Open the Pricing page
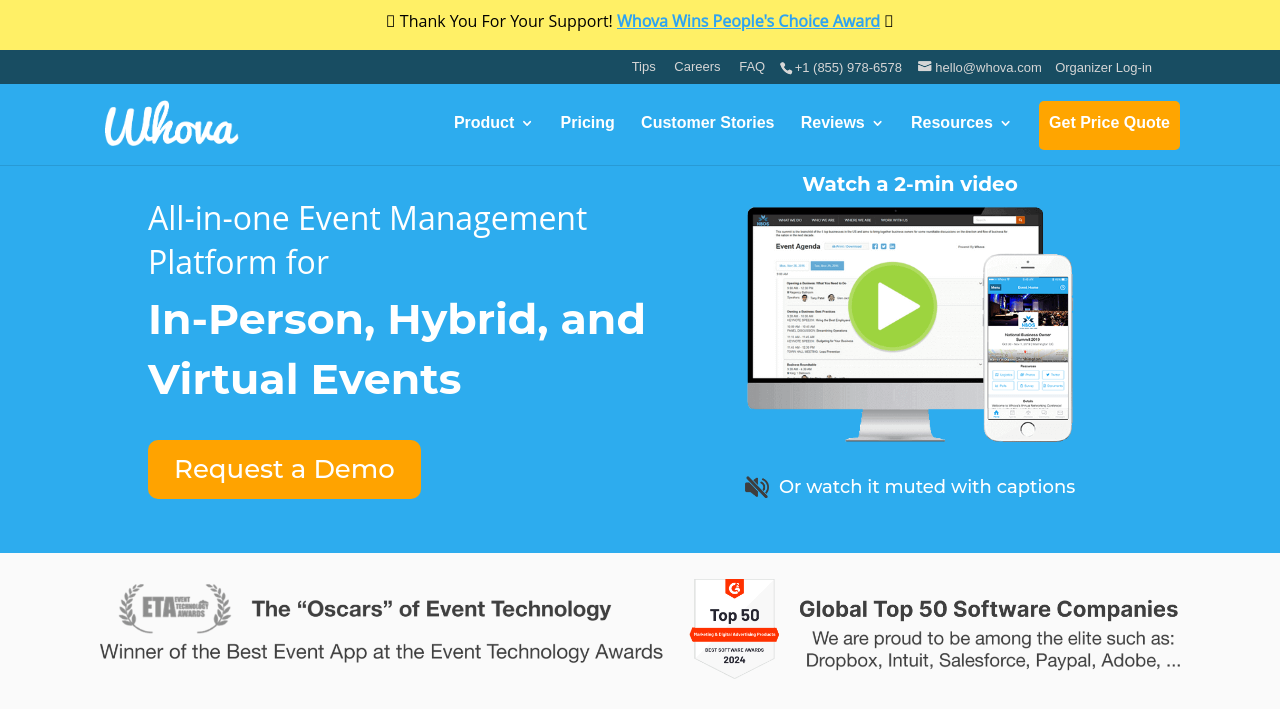The width and height of the screenshot is (1280, 720). click(x=587, y=123)
